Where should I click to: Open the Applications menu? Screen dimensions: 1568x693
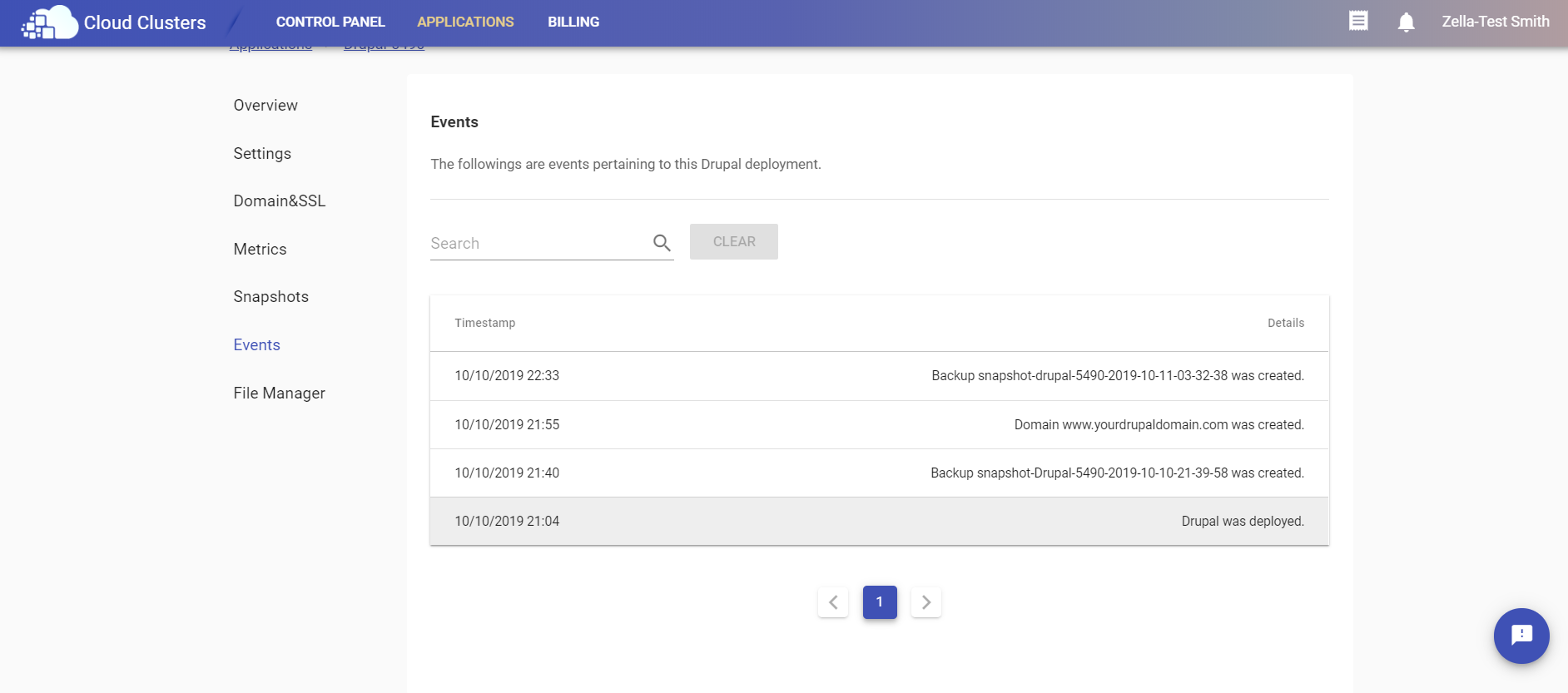465,22
